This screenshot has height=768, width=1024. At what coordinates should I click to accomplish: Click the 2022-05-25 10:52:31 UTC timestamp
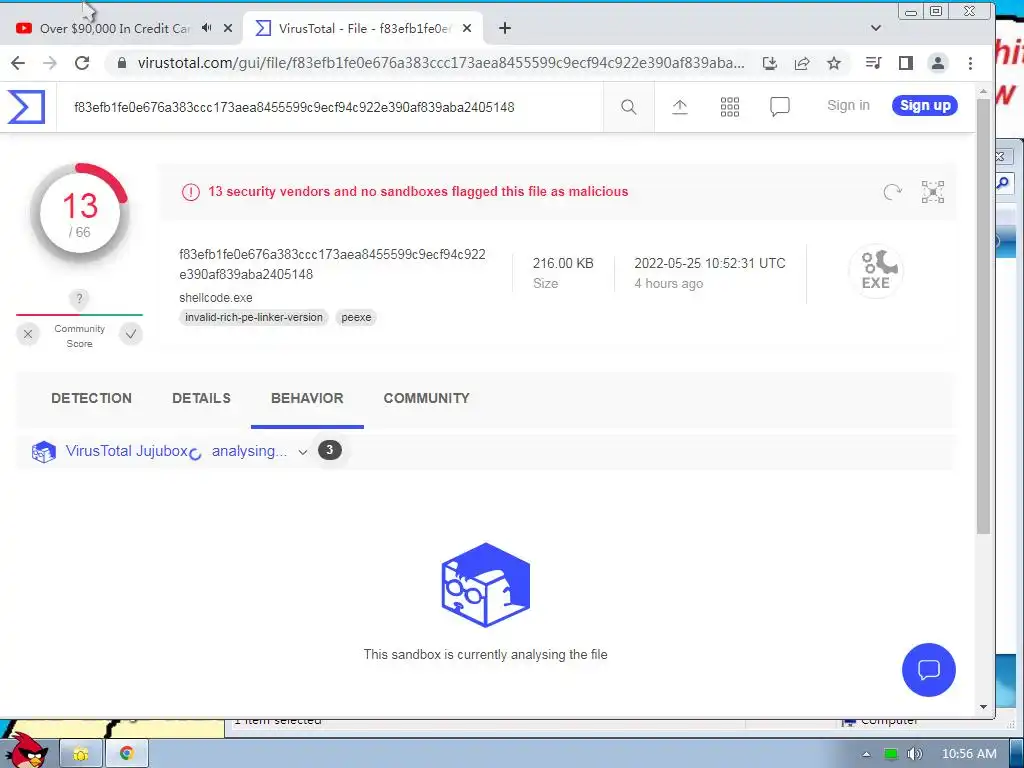click(x=710, y=263)
